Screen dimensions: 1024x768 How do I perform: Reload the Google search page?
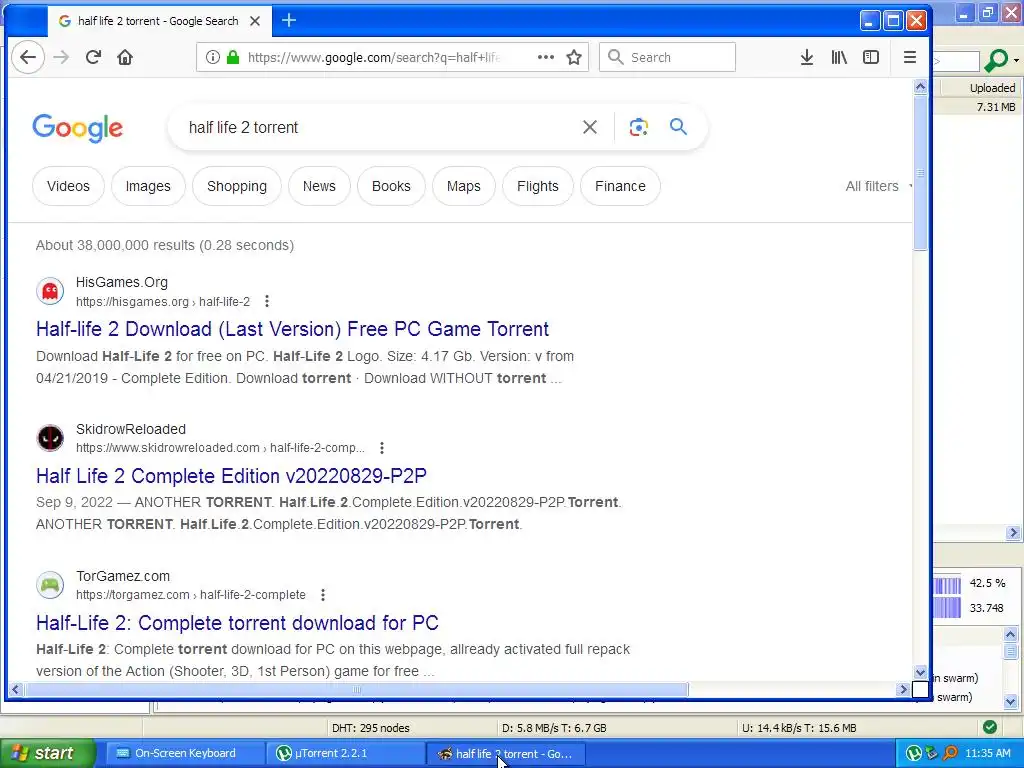[x=93, y=57]
